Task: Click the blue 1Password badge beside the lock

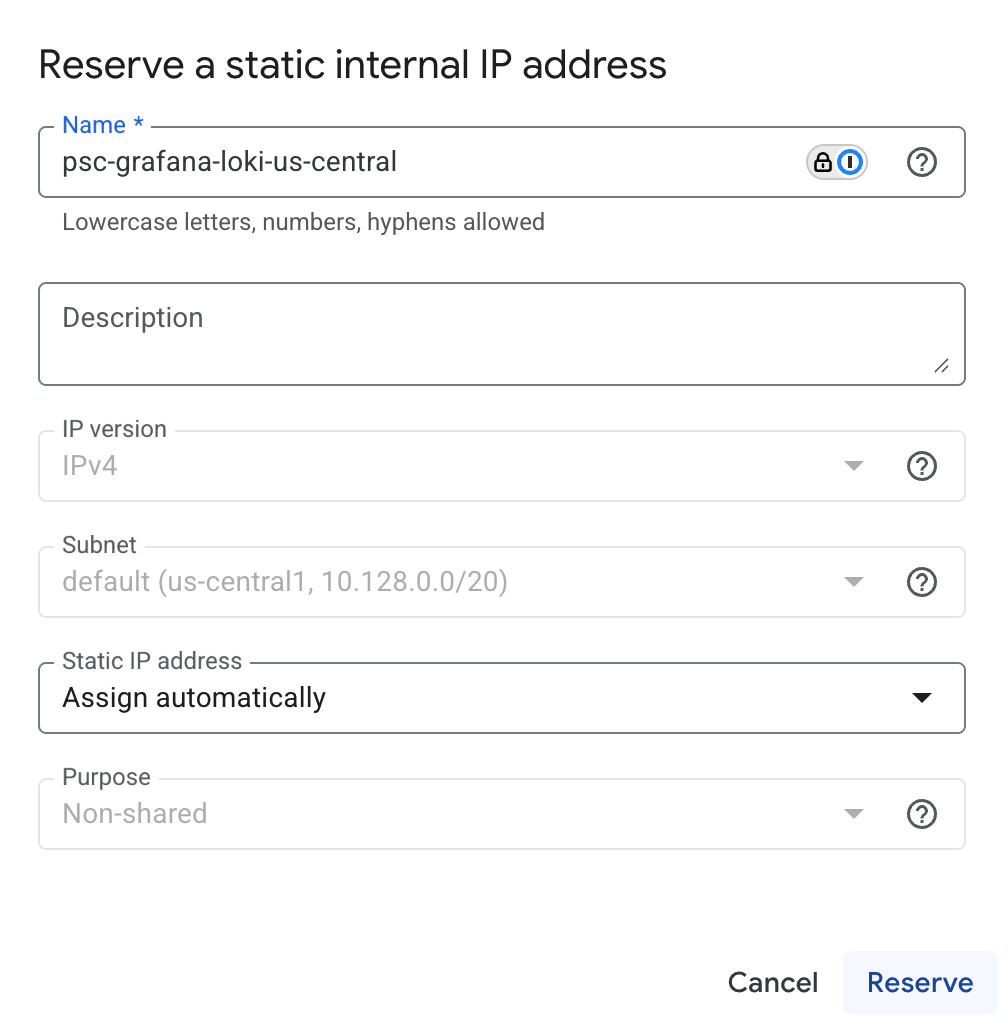Action: pos(849,161)
